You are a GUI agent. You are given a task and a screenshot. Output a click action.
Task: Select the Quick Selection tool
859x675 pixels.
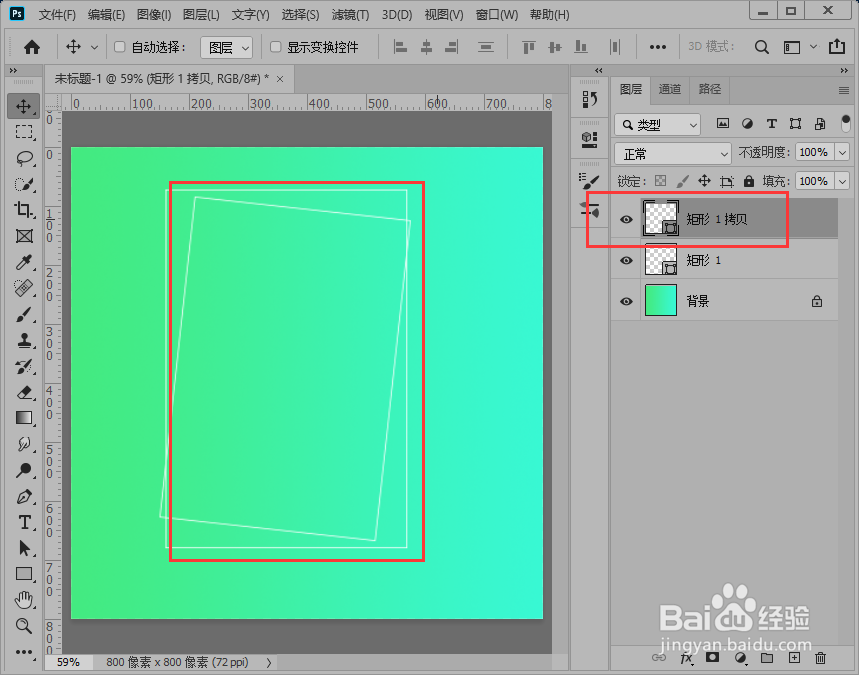tap(24, 185)
